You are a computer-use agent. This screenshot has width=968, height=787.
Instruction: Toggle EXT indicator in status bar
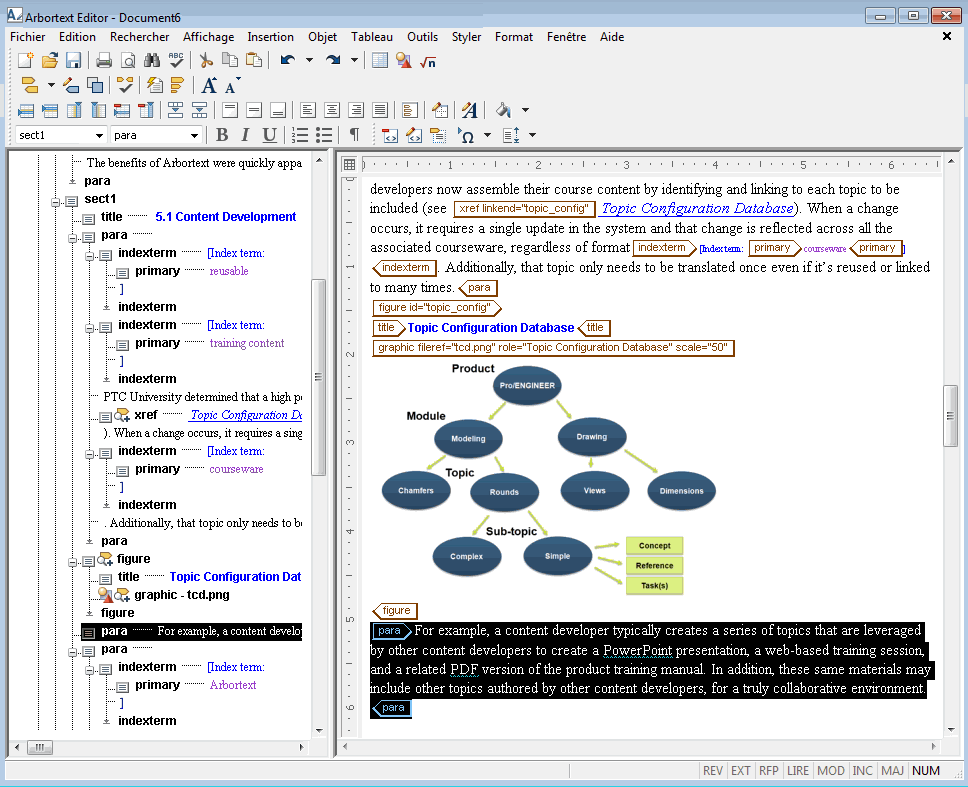pyautogui.click(x=740, y=770)
